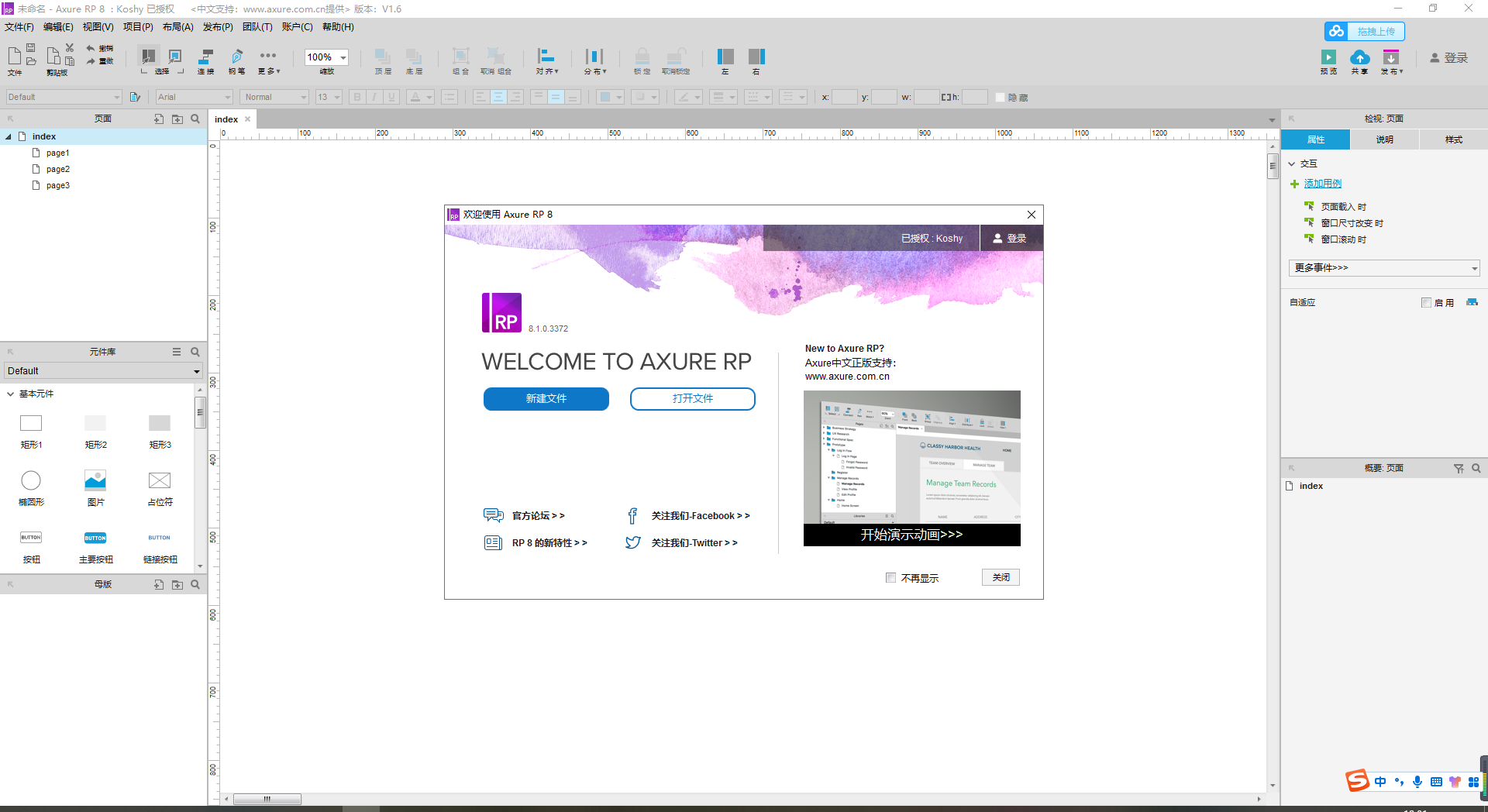Open the 缩放 zoom percentage dropdown
The height and width of the screenshot is (812, 1488).
point(343,57)
